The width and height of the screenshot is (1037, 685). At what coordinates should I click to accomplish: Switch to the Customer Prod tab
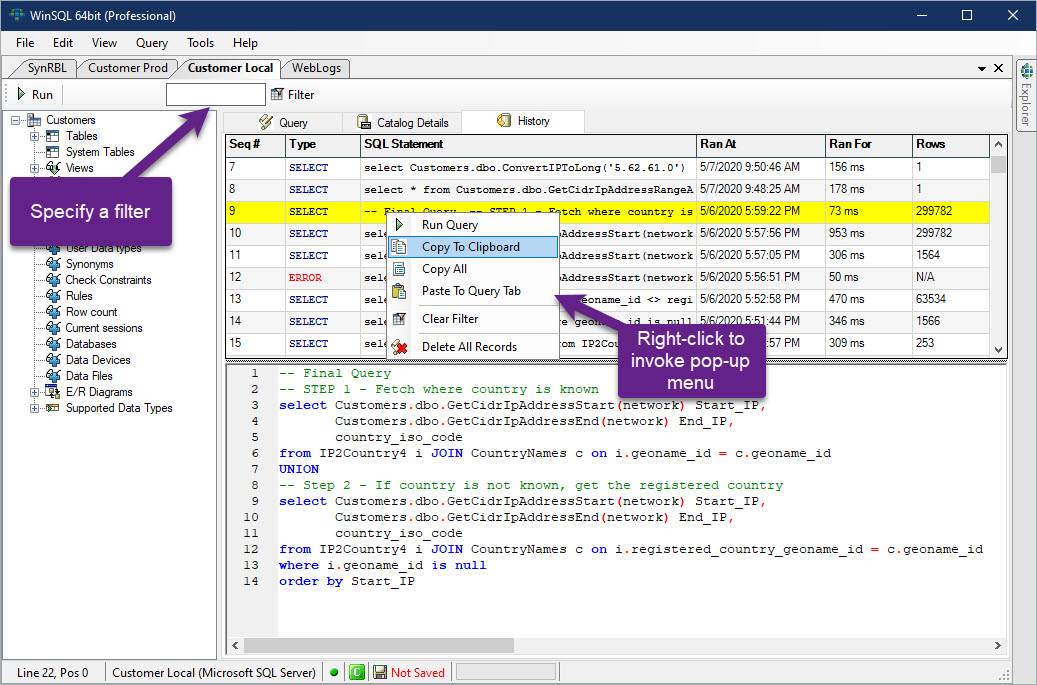(128, 68)
